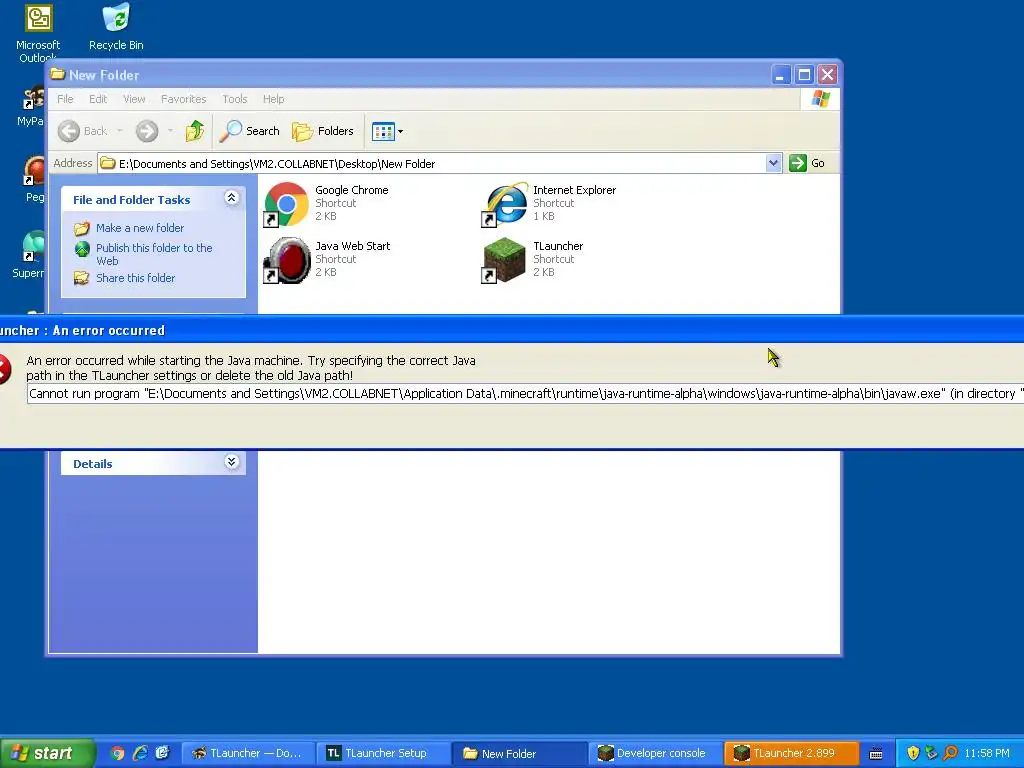Open Search with the magnifier icon

coord(249,131)
